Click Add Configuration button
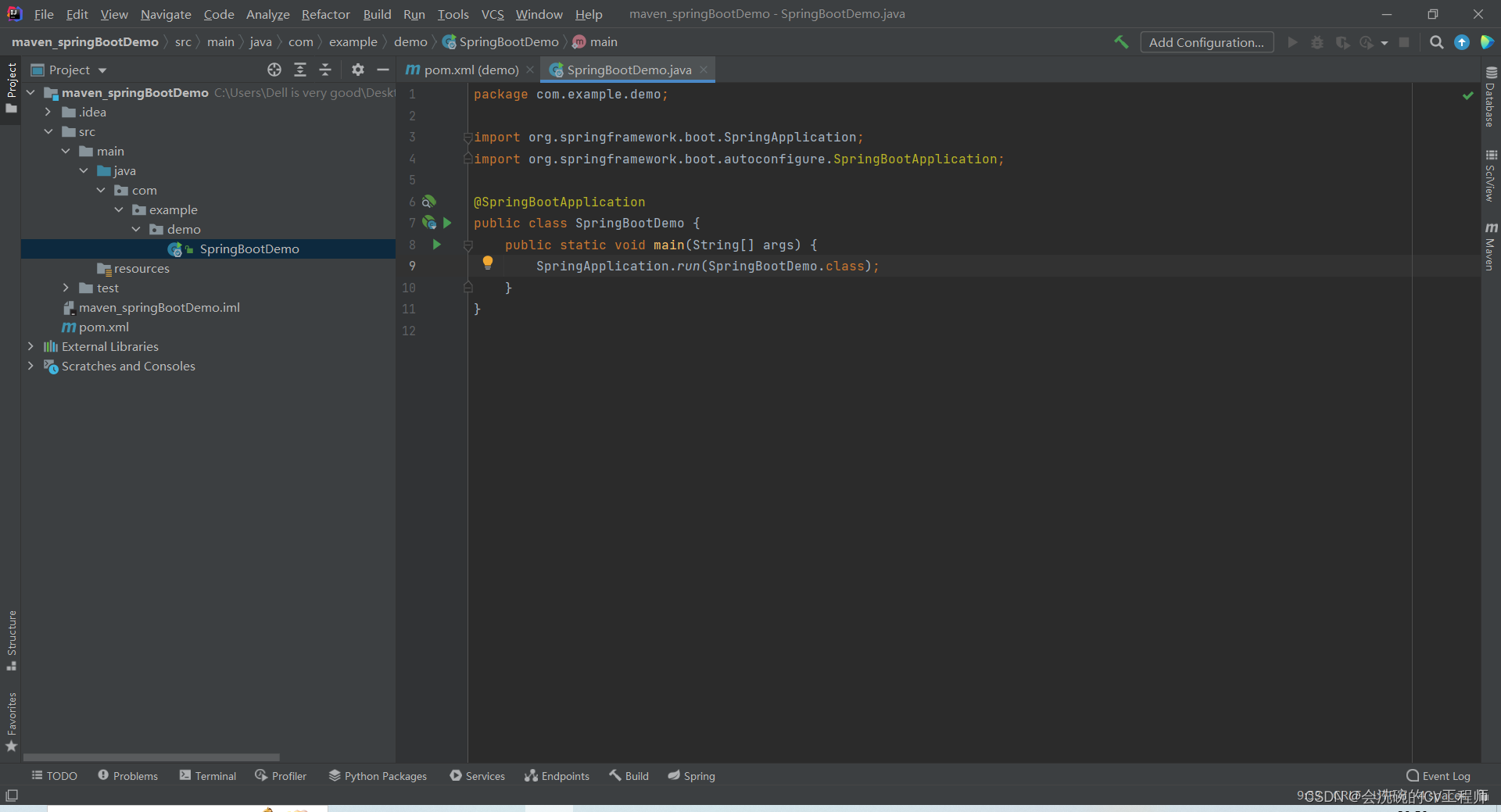This screenshot has height=812, width=1501. pyautogui.click(x=1206, y=42)
